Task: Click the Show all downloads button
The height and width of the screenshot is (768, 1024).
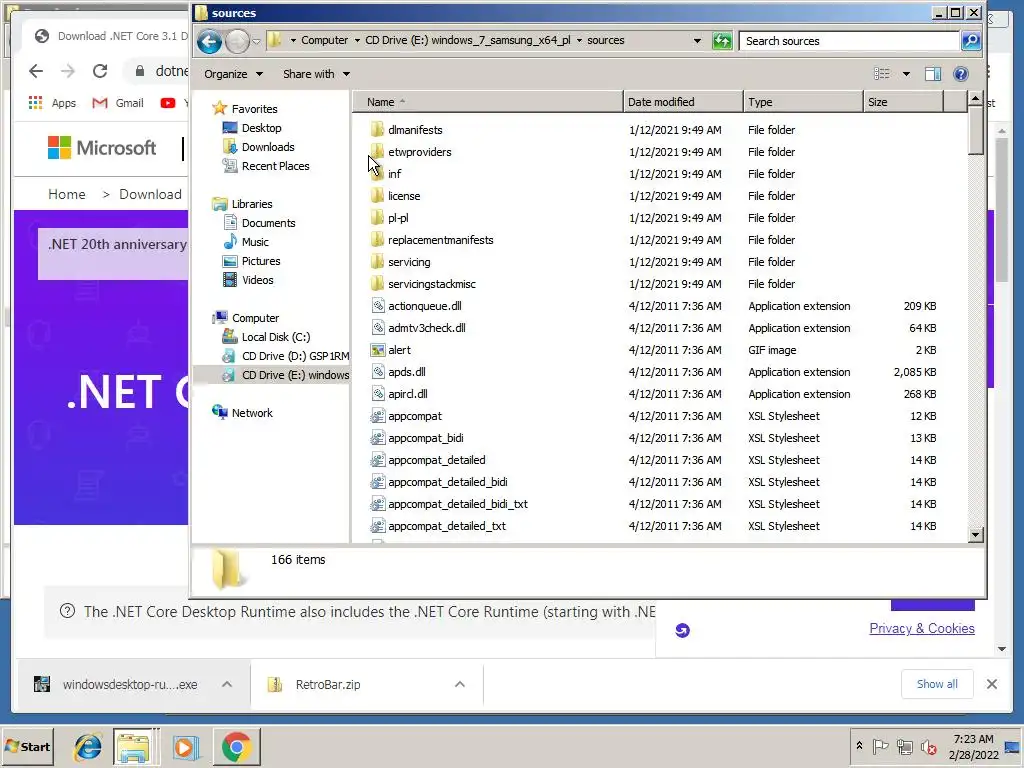Action: click(936, 684)
